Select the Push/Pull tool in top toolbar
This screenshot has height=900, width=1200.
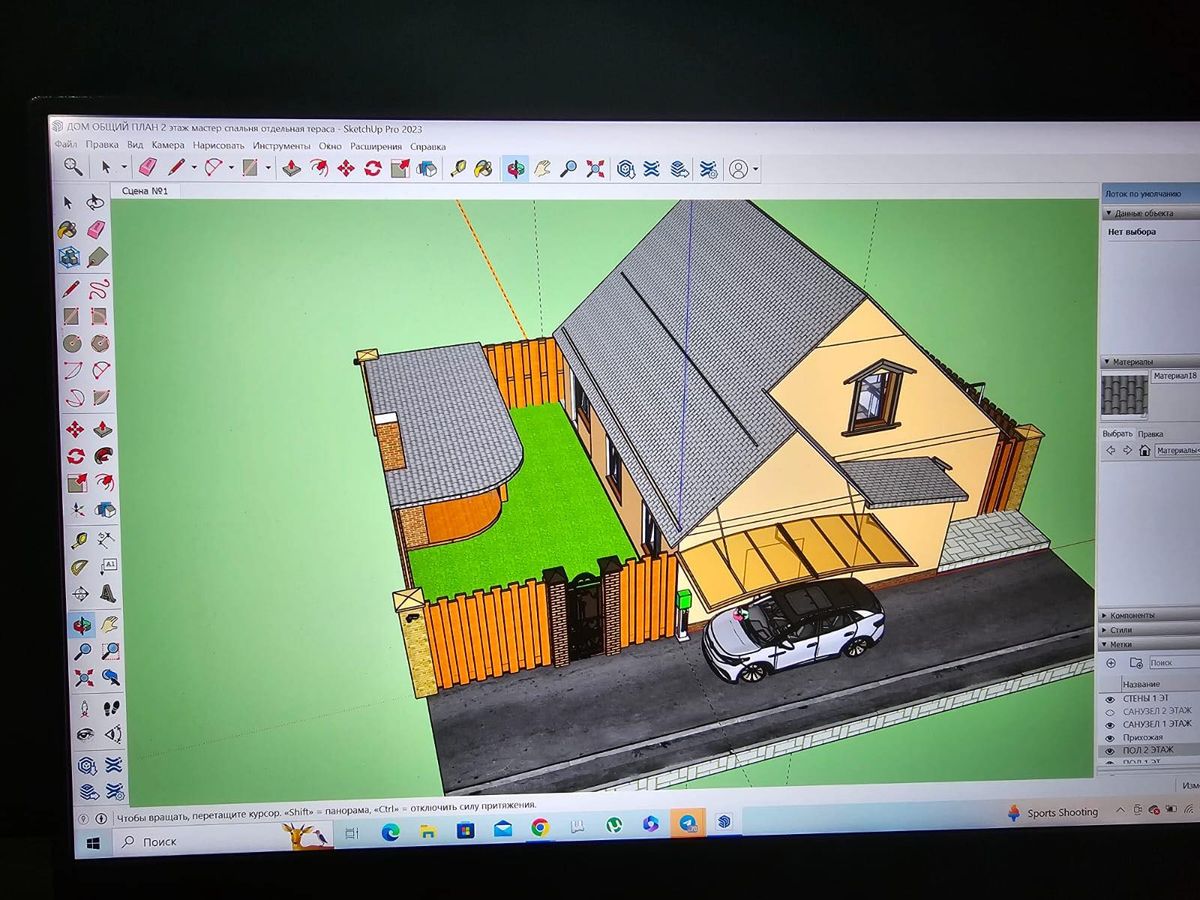tap(291, 168)
